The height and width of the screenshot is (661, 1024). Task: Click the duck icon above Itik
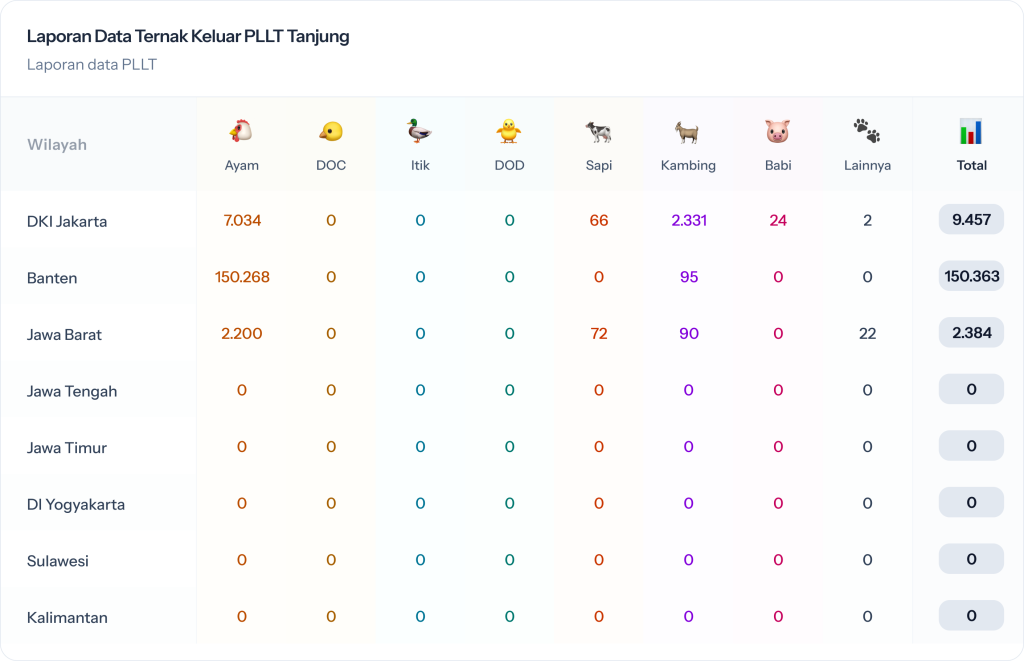point(420,132)
